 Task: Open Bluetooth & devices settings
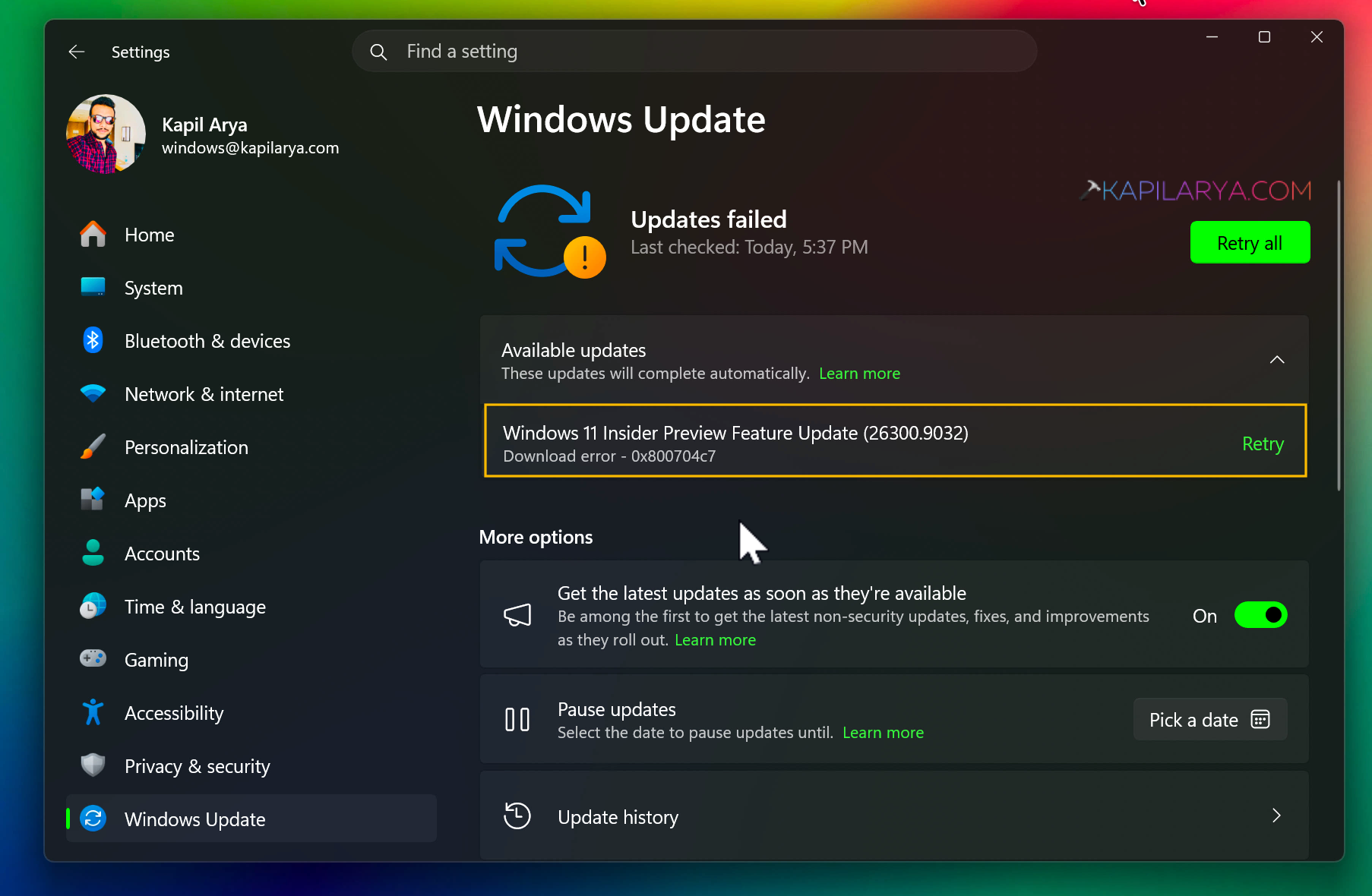click(x=251, y=341)
